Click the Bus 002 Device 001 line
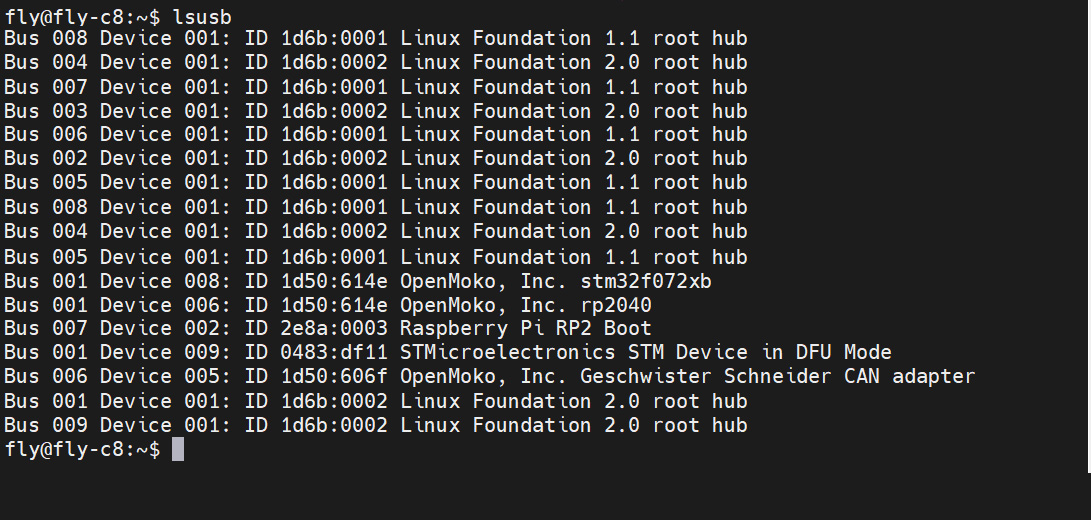Image resolution: width=1091 pixels, height=520 pixels. coord(375,158)
